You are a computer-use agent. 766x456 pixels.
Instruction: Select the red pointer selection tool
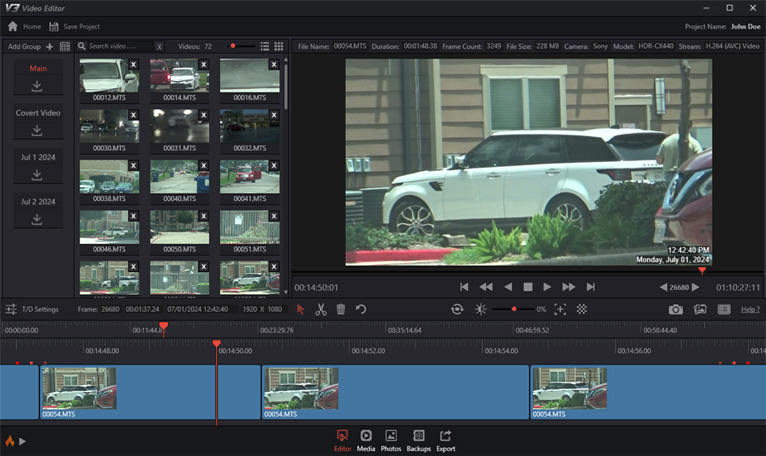300,309
